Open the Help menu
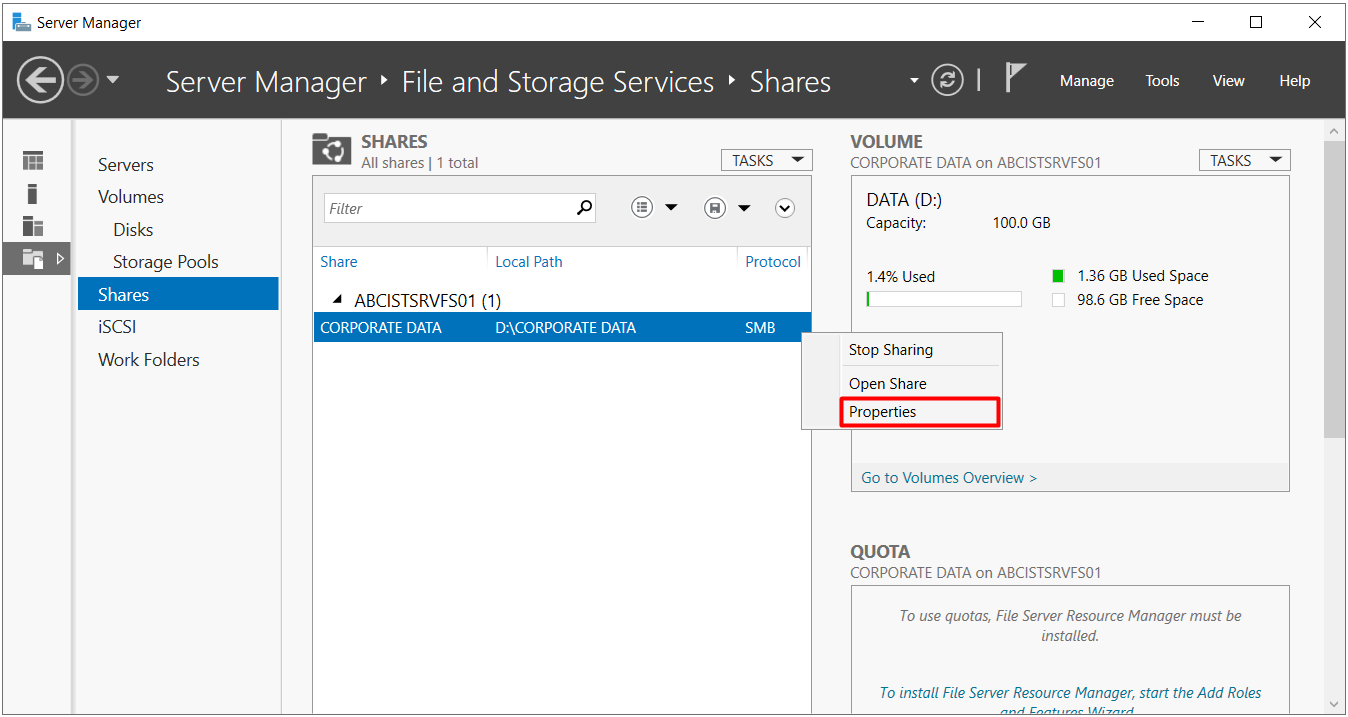1348x717 pixels. [1295, 81]
